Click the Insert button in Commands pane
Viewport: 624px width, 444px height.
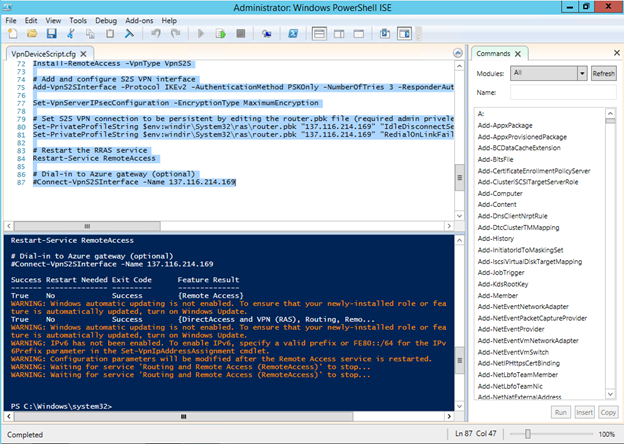[x=584, y=413]
